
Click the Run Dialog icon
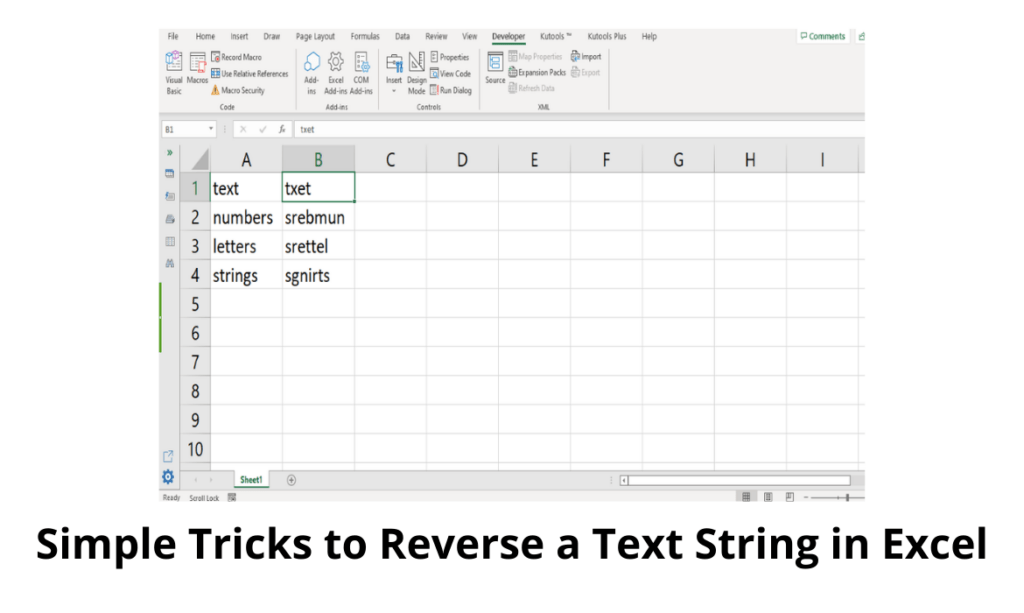click(x=450, y=89)
